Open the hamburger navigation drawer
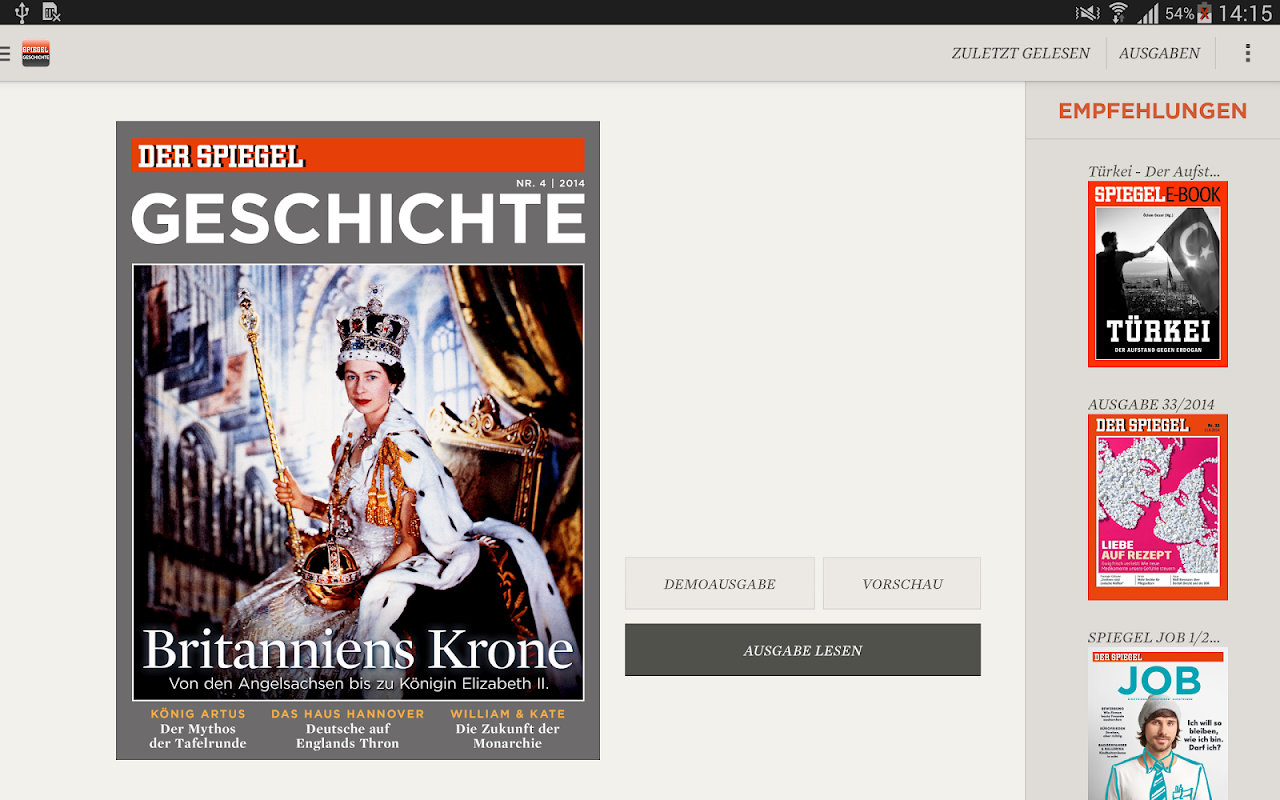Image resolution: width=1280 pixels, height=800 pixels. [5, 53]
